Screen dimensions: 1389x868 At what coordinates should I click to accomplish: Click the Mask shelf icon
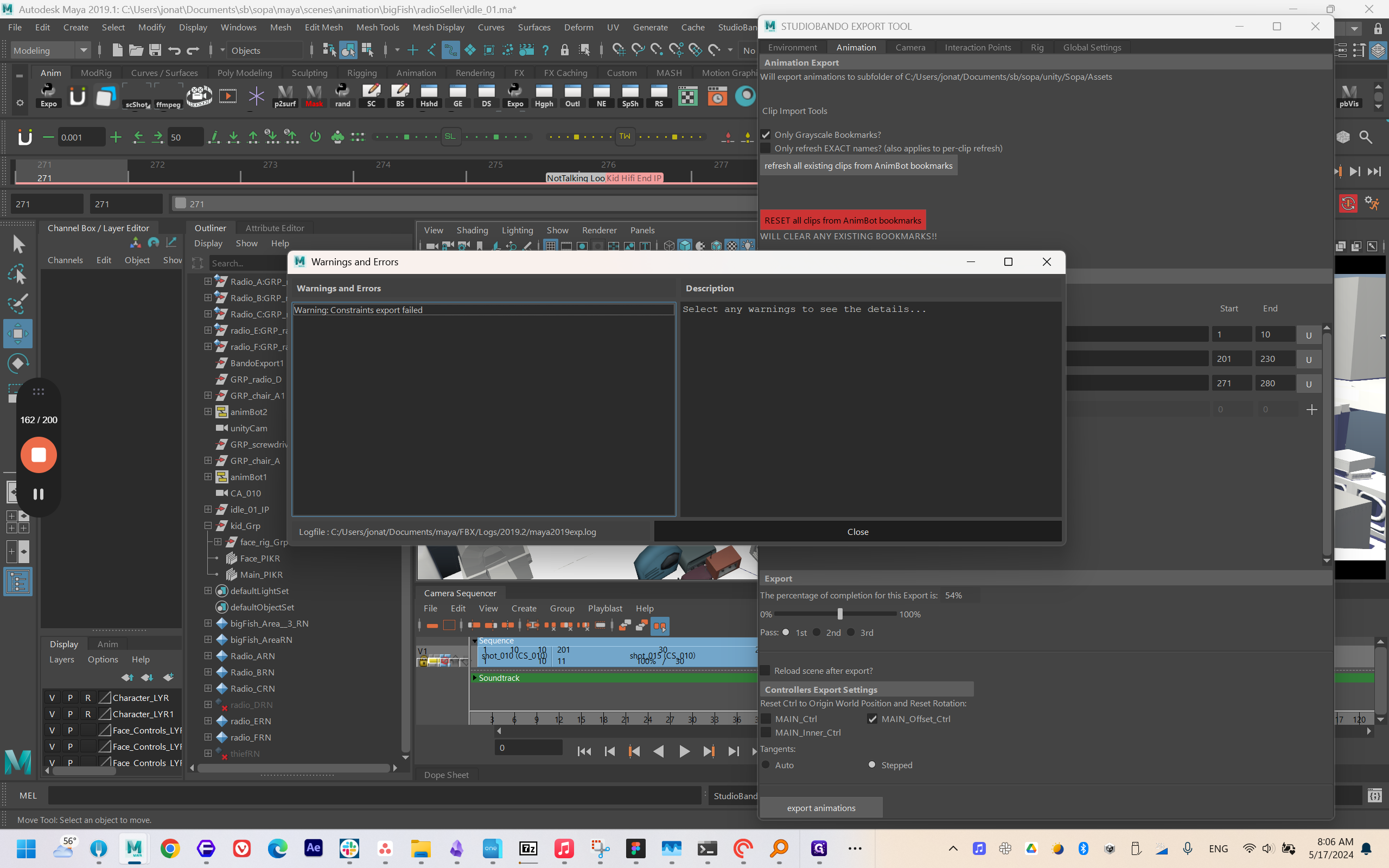pos(314,95)
